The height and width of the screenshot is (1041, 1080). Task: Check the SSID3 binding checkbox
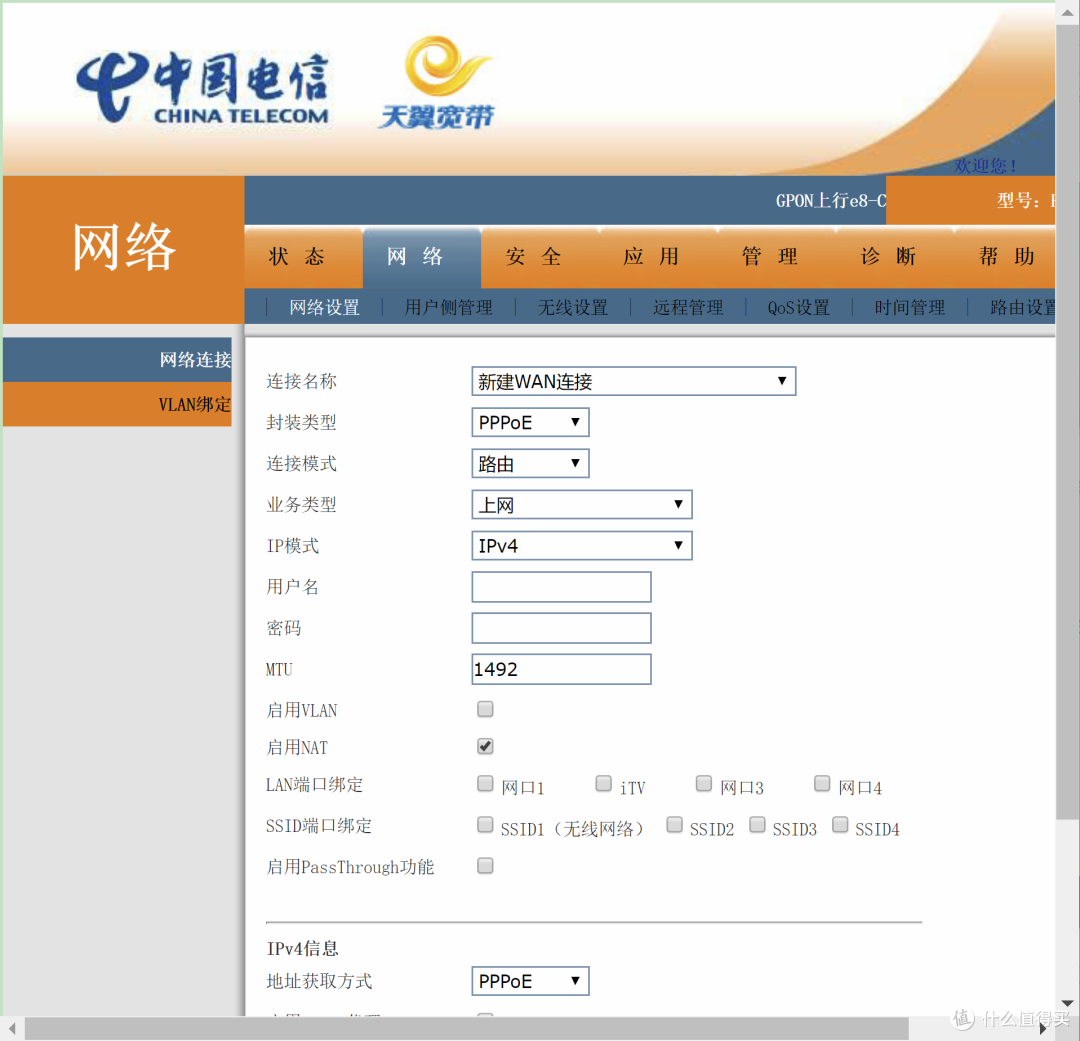click(x=758, y=825)
